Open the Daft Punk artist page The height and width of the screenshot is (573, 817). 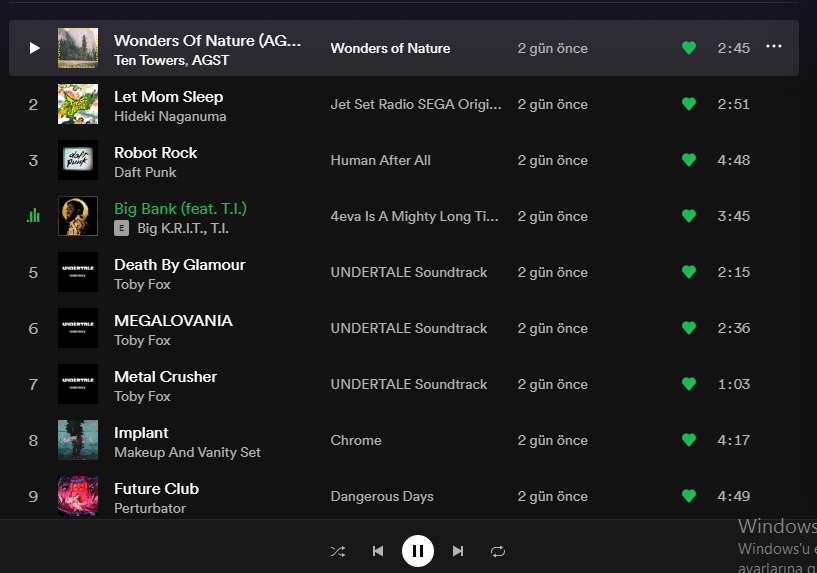[x=145, y=172]
